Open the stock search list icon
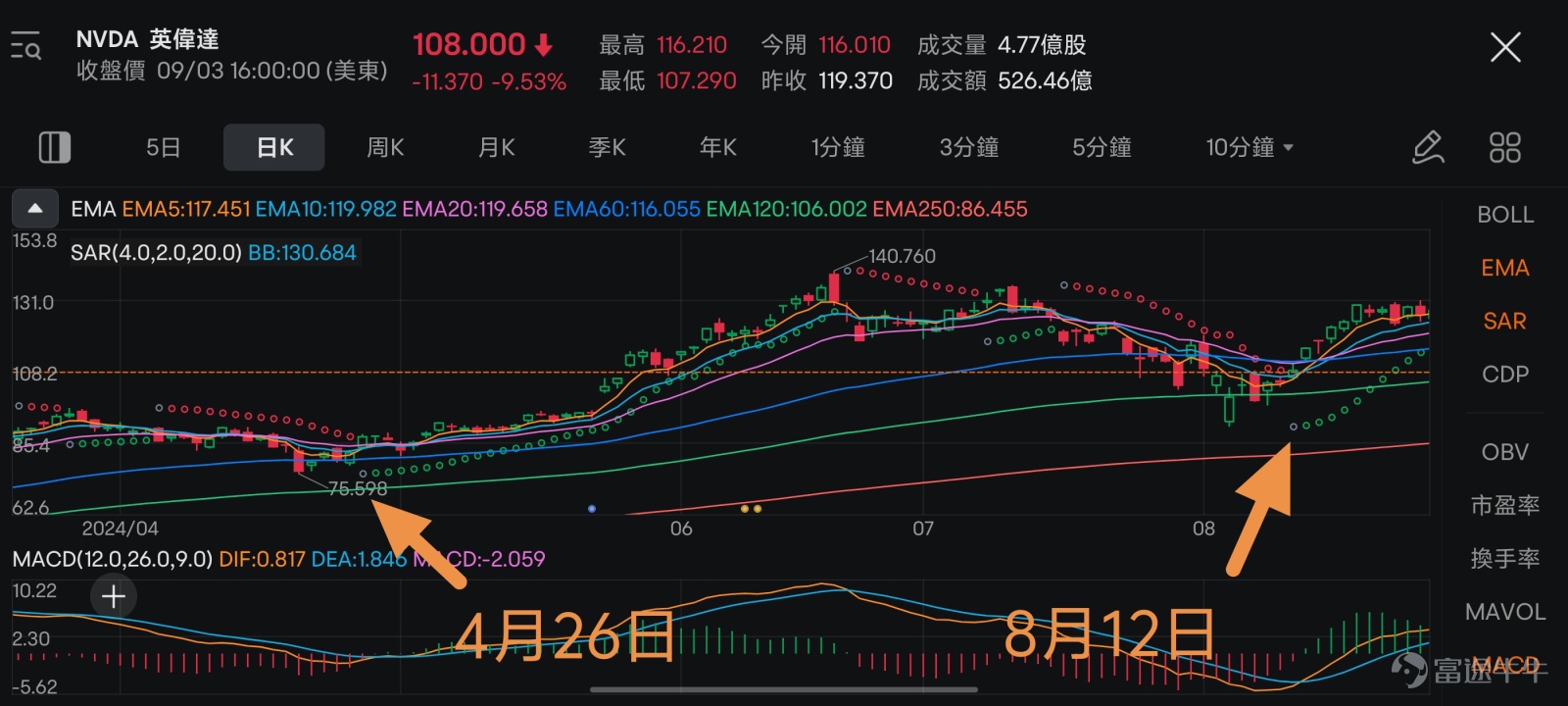 (25, 46)
